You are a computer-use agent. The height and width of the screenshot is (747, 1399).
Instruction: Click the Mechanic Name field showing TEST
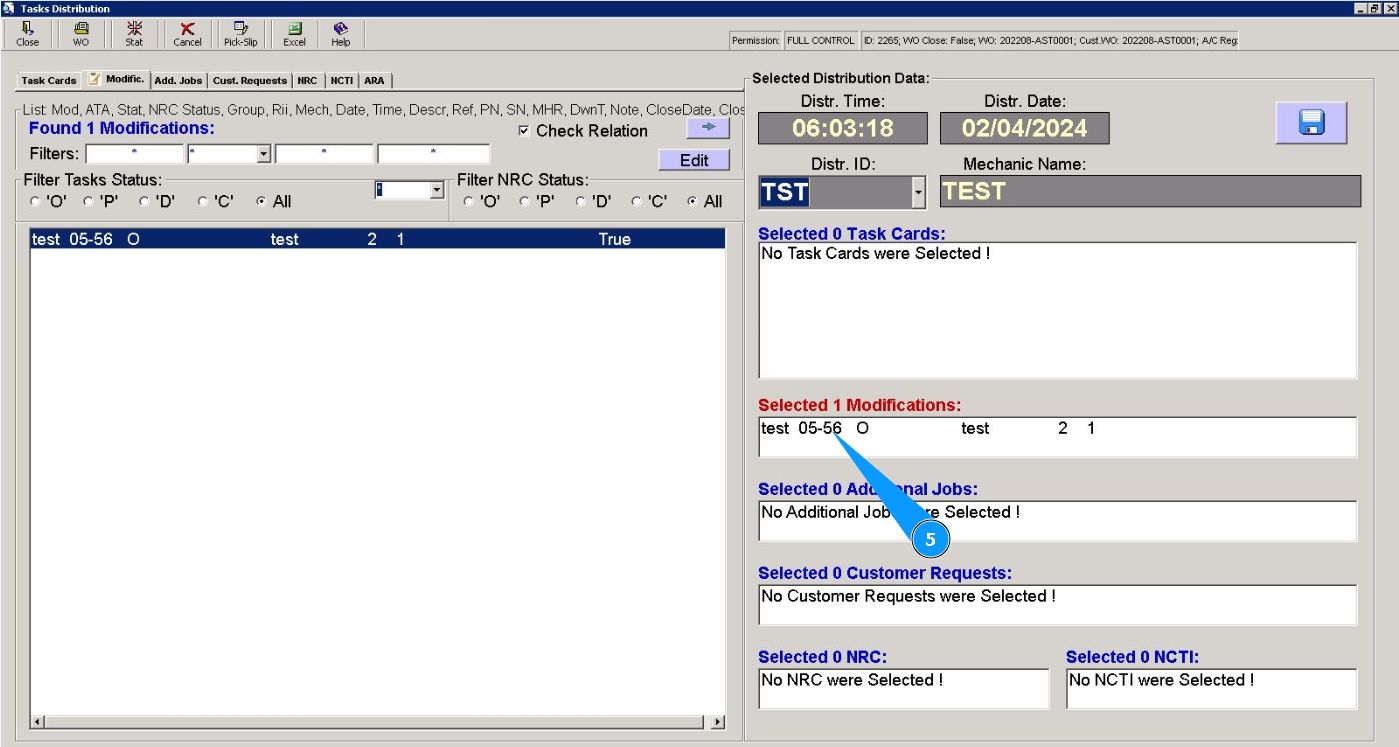click(1150, 192)
